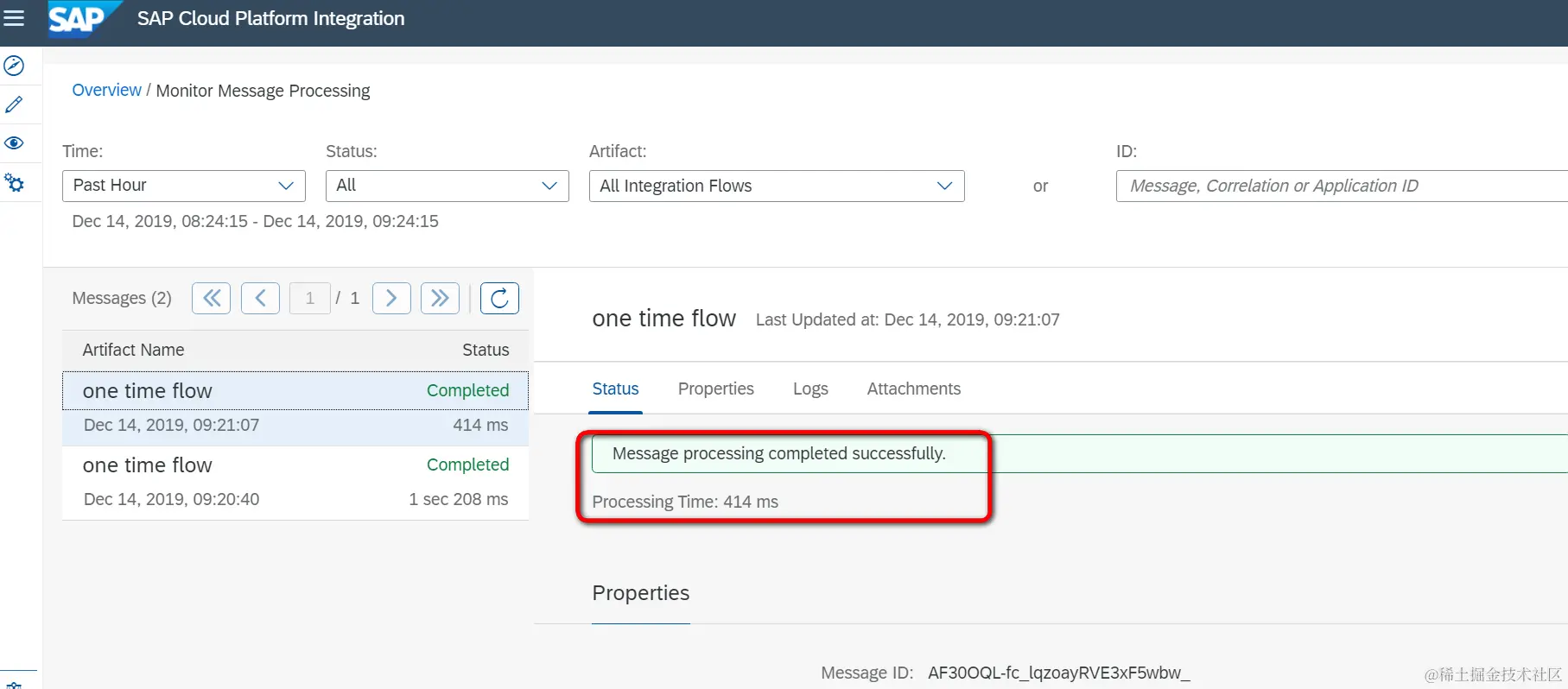Go to previous page of messages
The height and width of the screenshot is (689, 1568).
tap(260, 298)
